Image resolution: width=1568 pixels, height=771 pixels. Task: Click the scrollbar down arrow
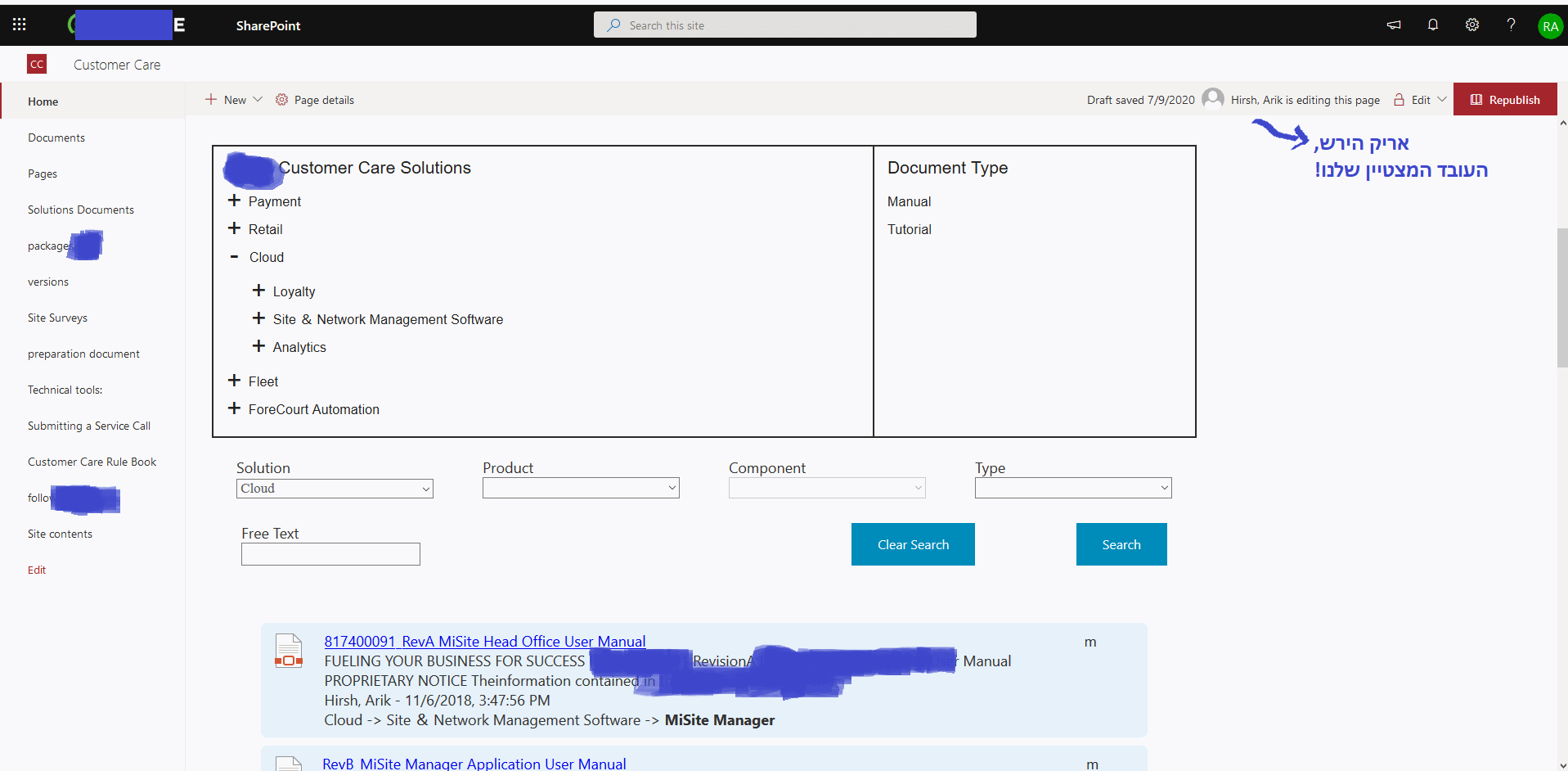(1562, 764)
